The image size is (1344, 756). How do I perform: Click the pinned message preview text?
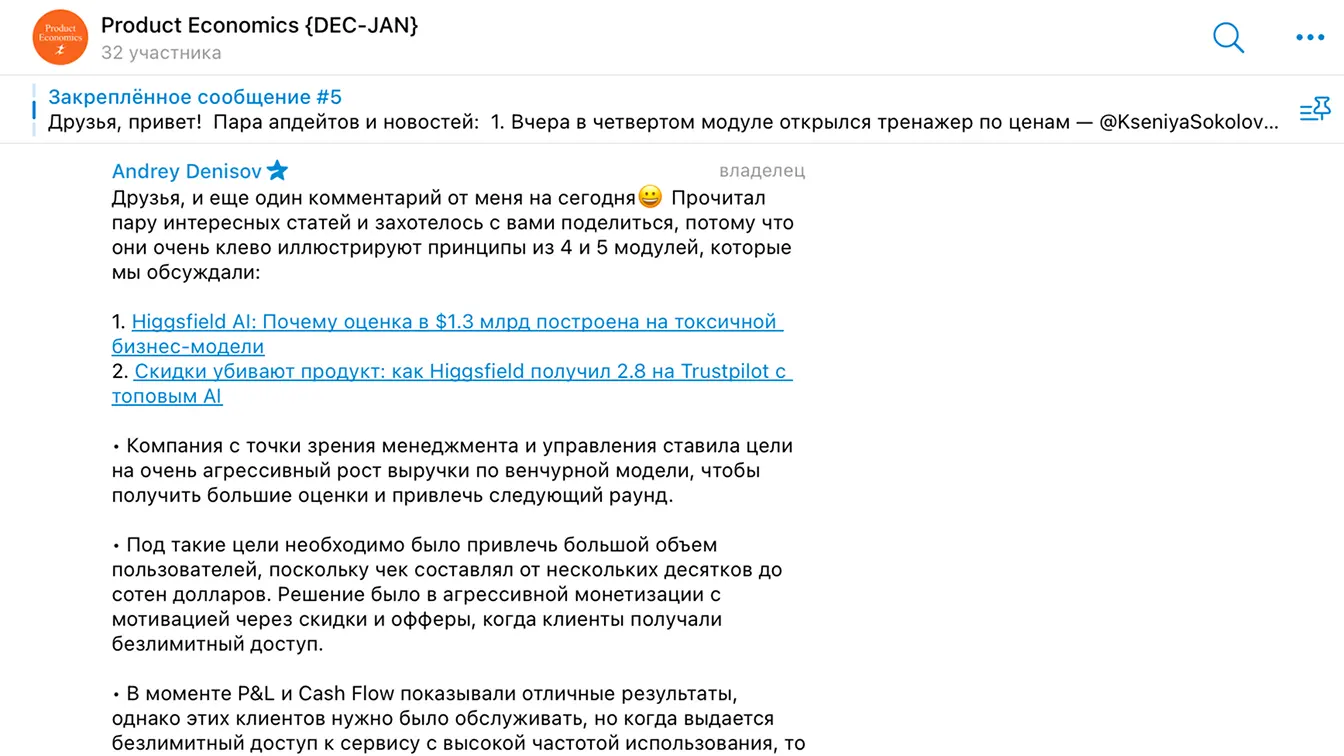click(663, 123)
